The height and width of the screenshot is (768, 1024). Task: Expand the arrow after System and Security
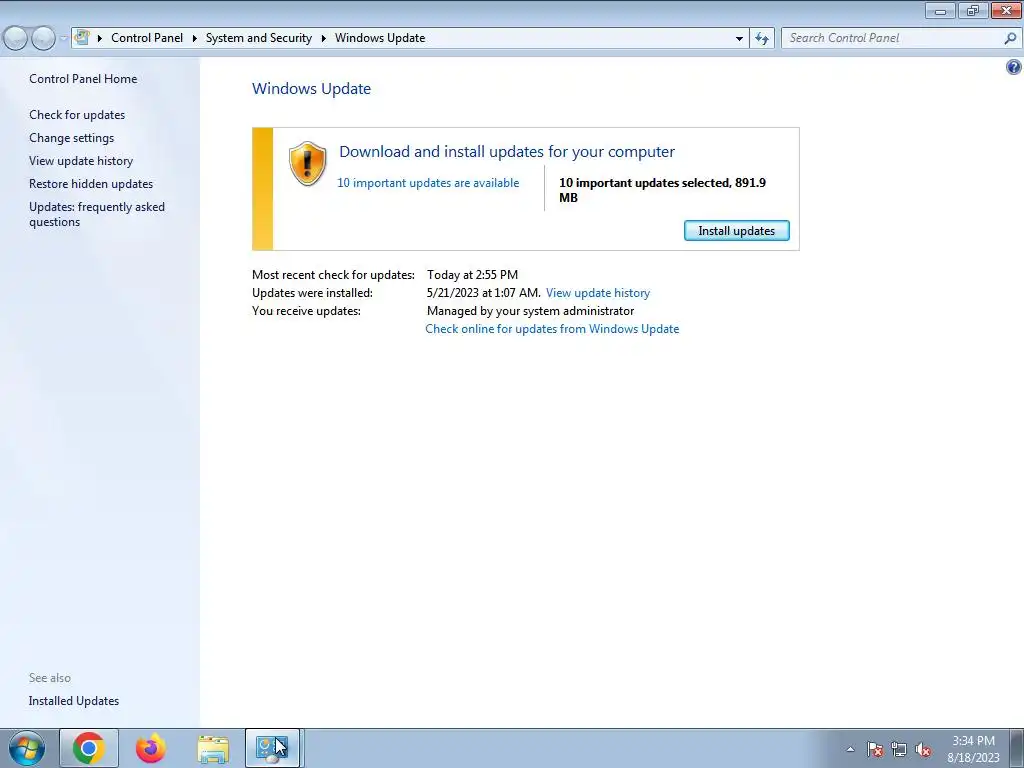pos(323,38)
